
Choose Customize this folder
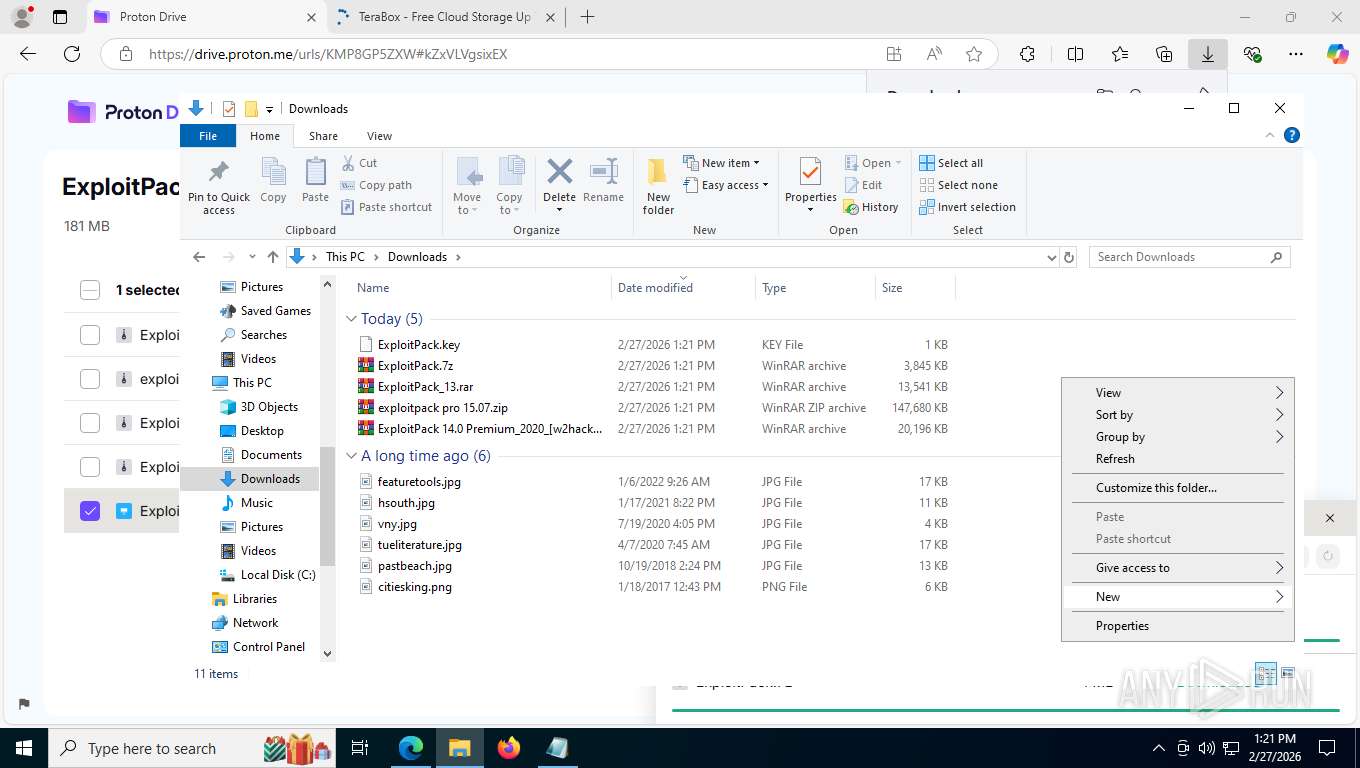[x=1178, y=488]
